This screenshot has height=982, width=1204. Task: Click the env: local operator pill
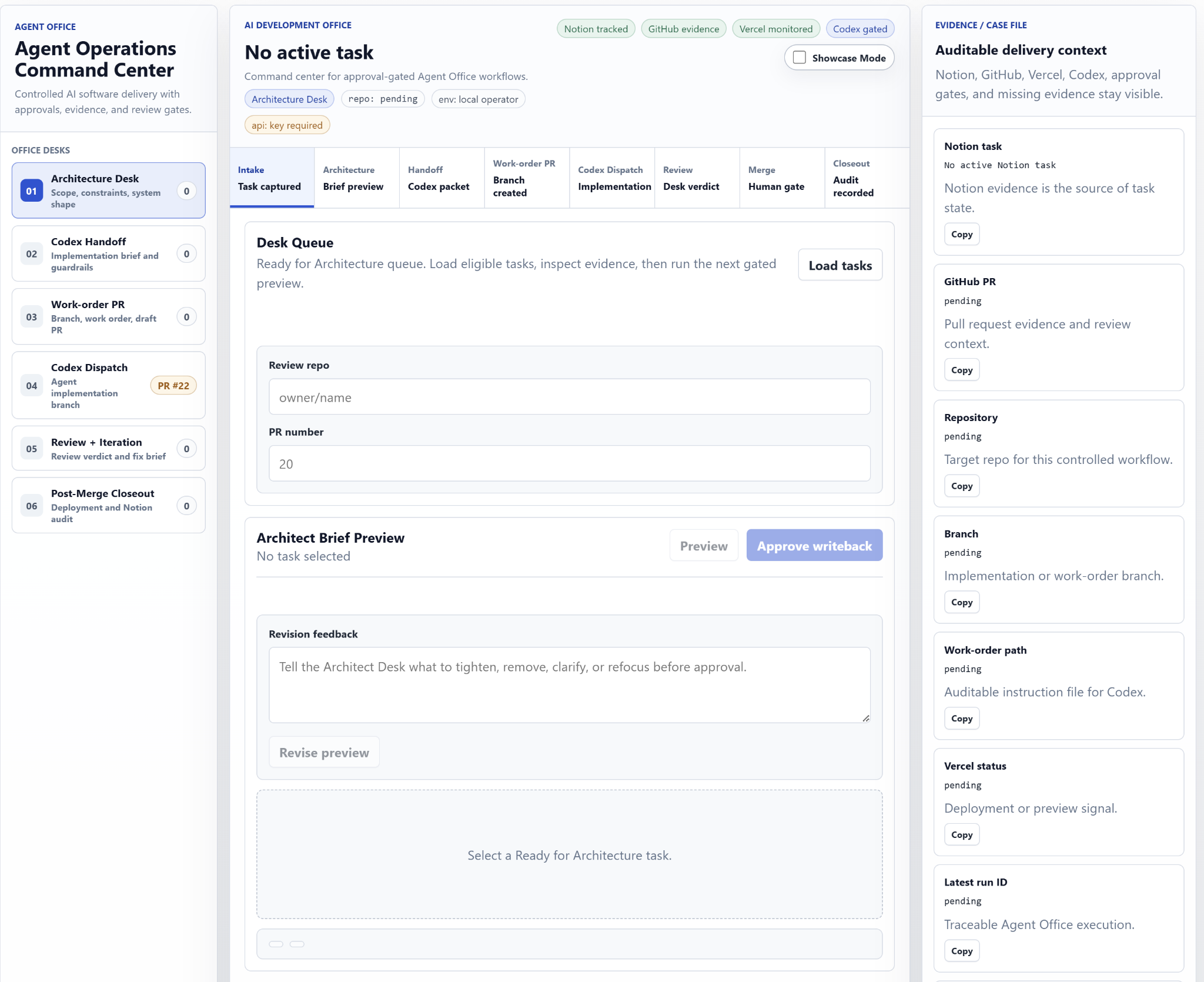478,99
